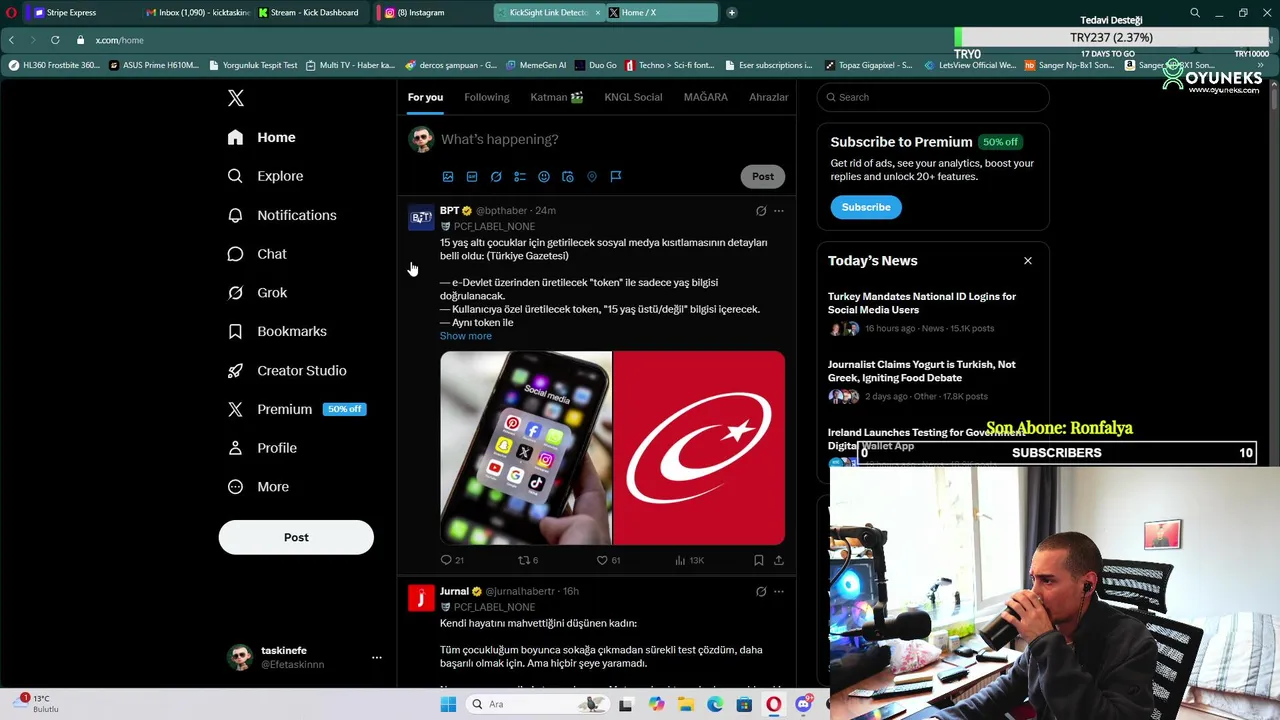1280x720 pixels.
Task: Repost the BPT post
Action: tap(528, 560)
